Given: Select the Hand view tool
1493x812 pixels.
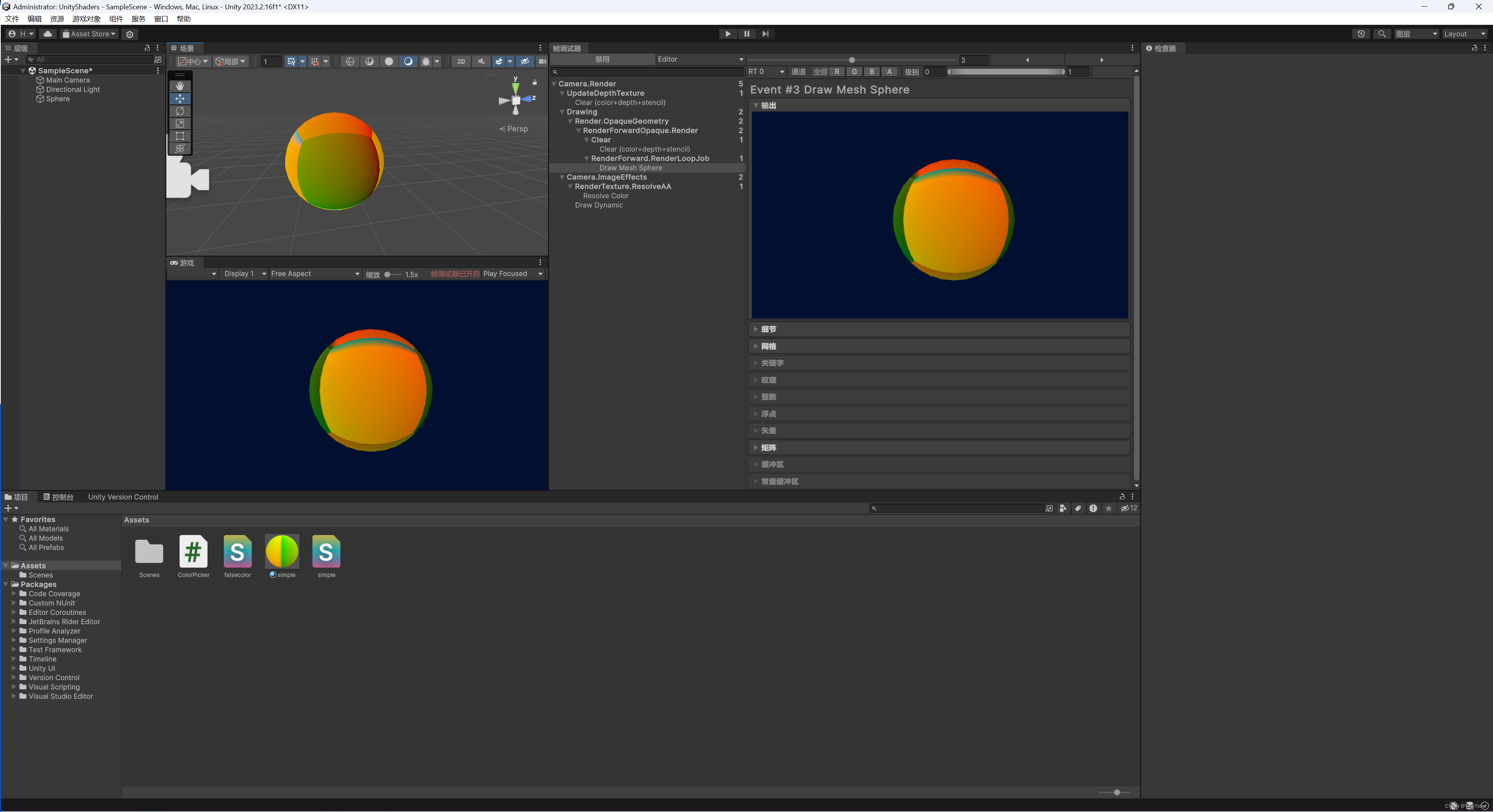Looking at the screenshot, I should [180, 86].
